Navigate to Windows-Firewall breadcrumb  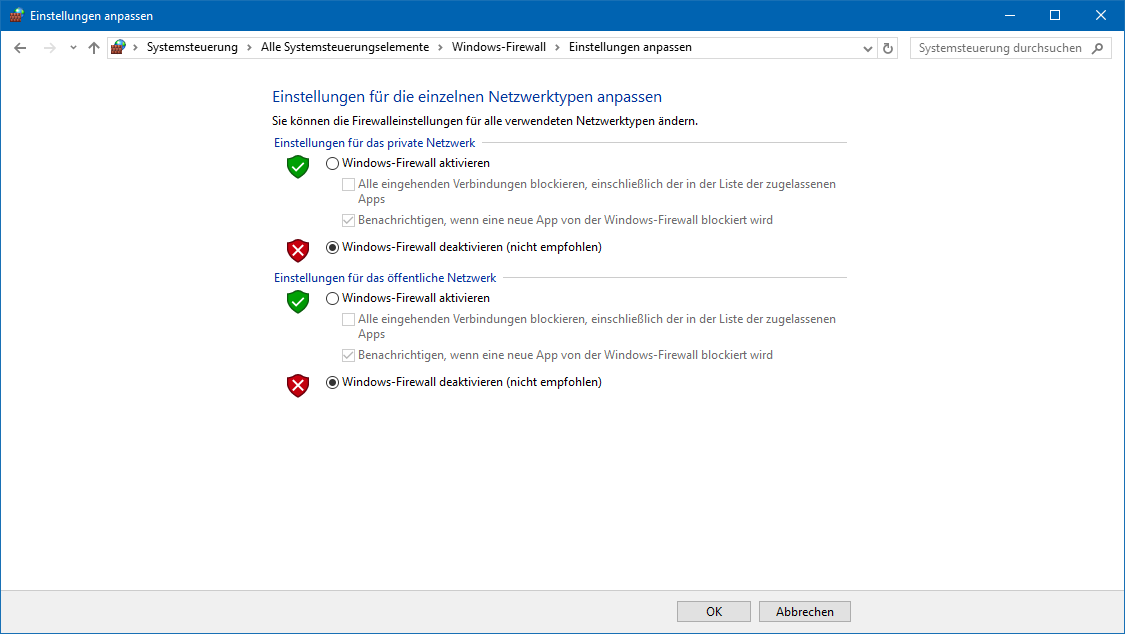click(499, 47)
